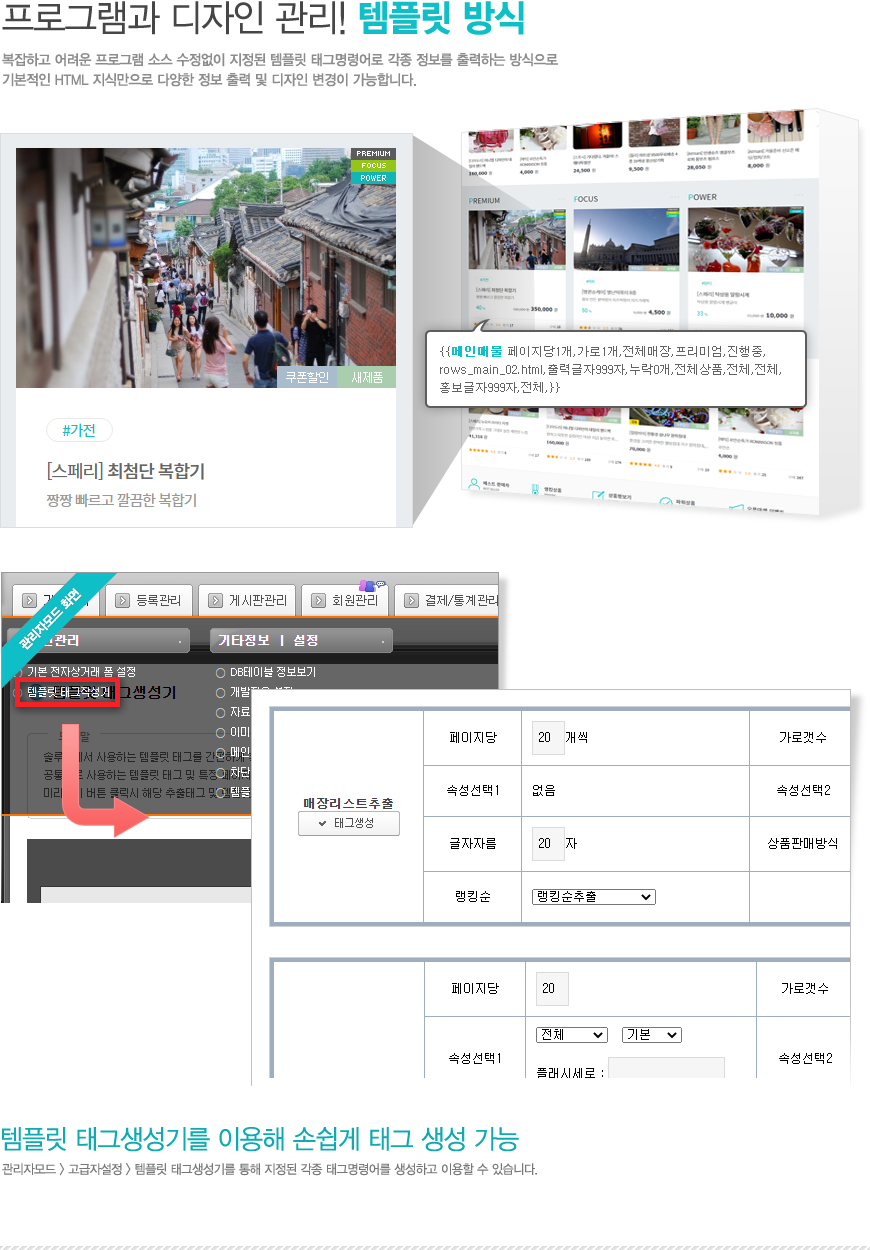The image size is (870, 1250).
Task: Click the members chat icon above 회원관리
Action: coord(372,584)
